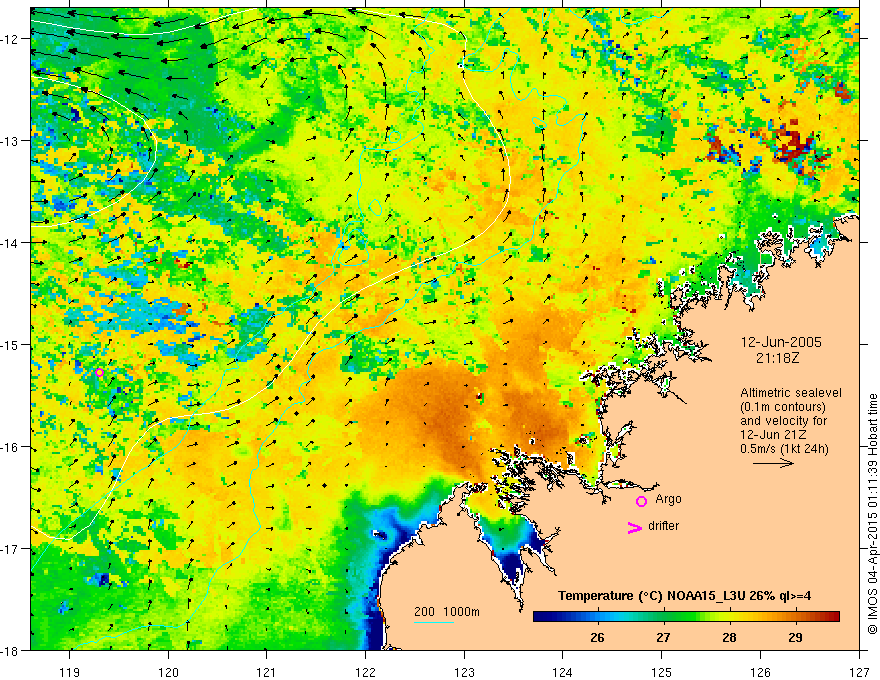Click the Temperature NOAA15_L3U title
Image resolution: width=880 pixels, height=680 pixels.
click(x=684, y=596)
